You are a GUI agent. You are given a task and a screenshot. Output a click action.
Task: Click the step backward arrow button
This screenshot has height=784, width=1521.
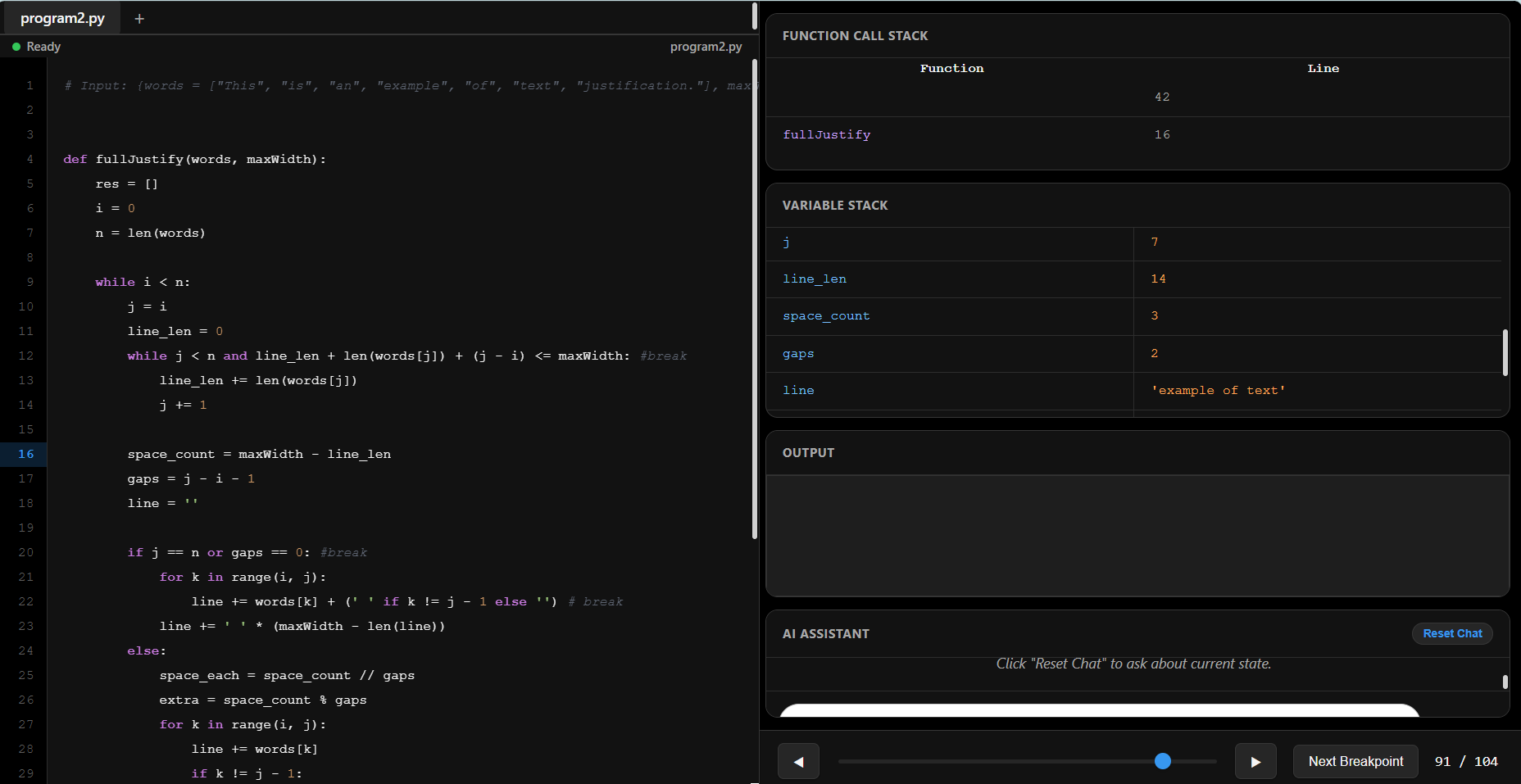pyautogui.click(x=798, y=761)
